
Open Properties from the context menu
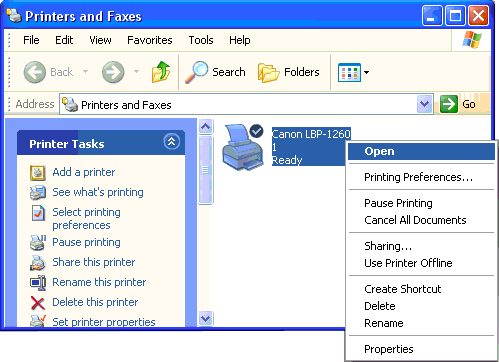pos(421,349)
